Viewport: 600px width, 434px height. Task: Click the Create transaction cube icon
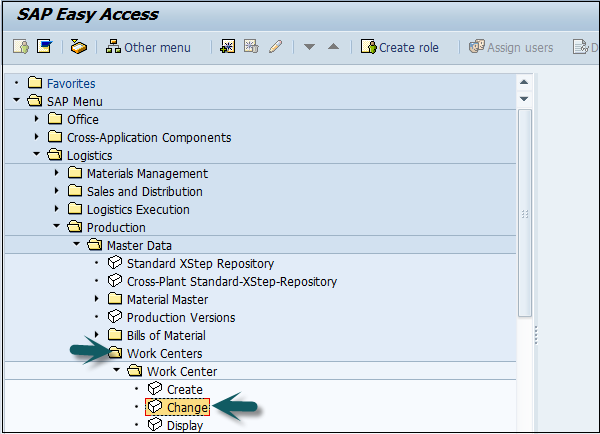point(154,390)
